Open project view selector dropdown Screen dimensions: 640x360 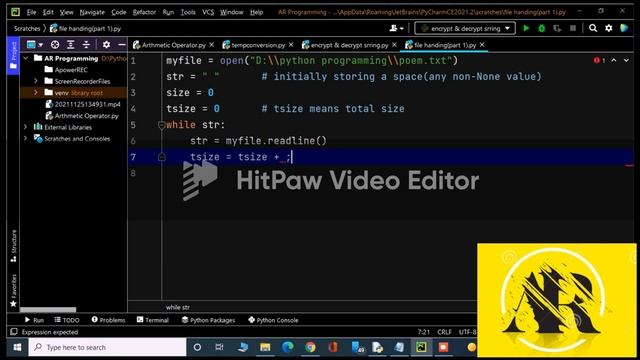coord(35,44)
